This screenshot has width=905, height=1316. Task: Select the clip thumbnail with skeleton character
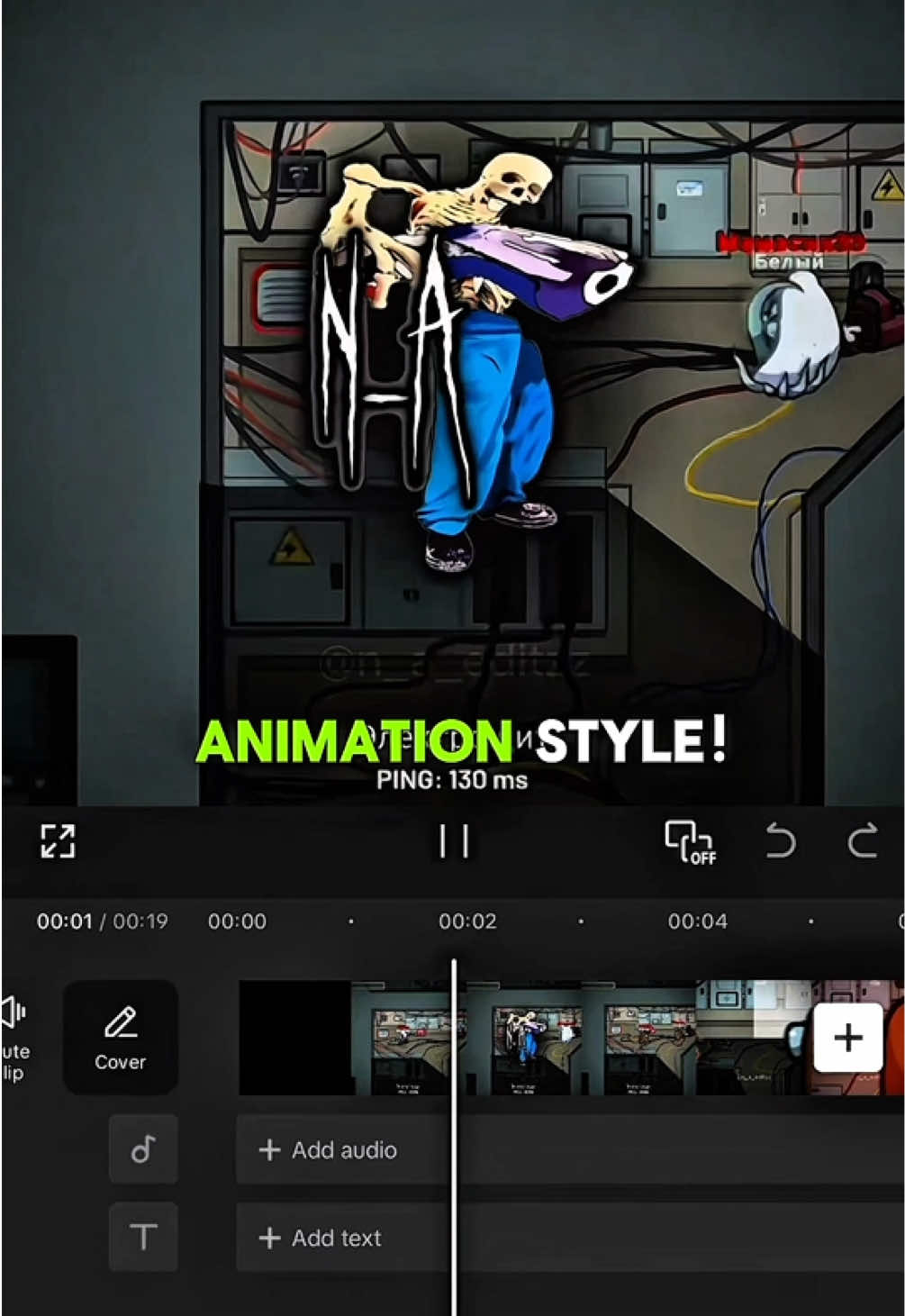(x=525, y=1038)
